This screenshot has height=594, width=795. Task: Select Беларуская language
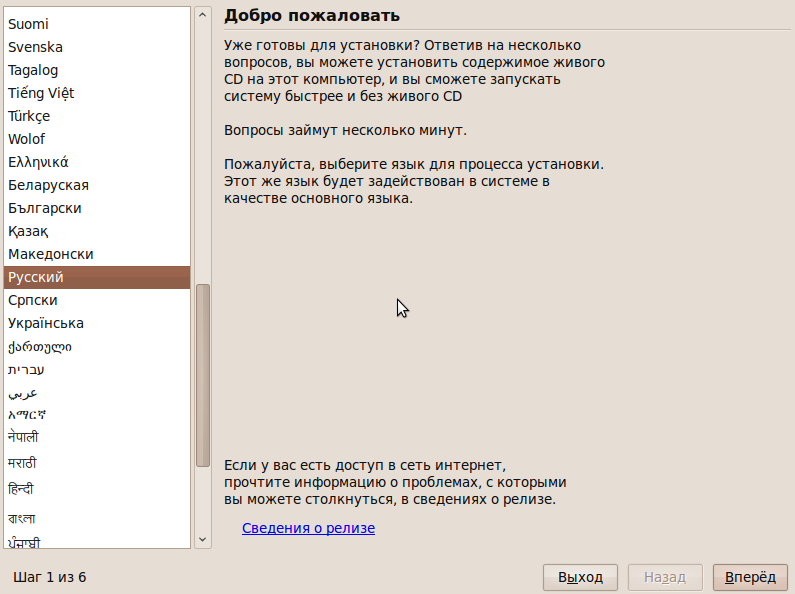tap(97, 185)
